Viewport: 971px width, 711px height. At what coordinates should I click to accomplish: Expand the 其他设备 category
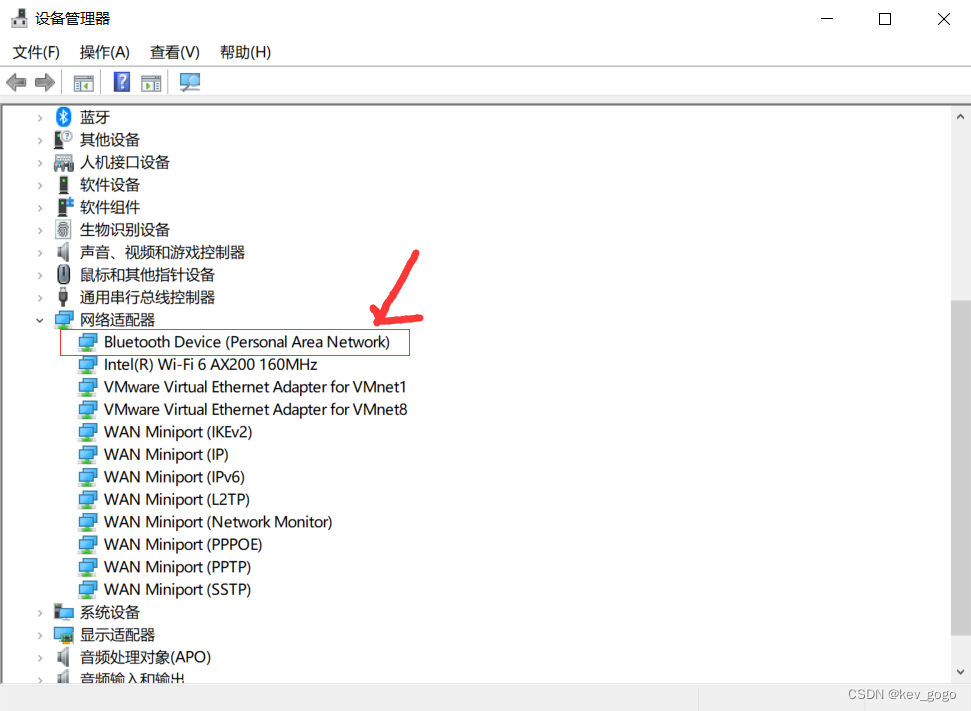click(40, 140)
